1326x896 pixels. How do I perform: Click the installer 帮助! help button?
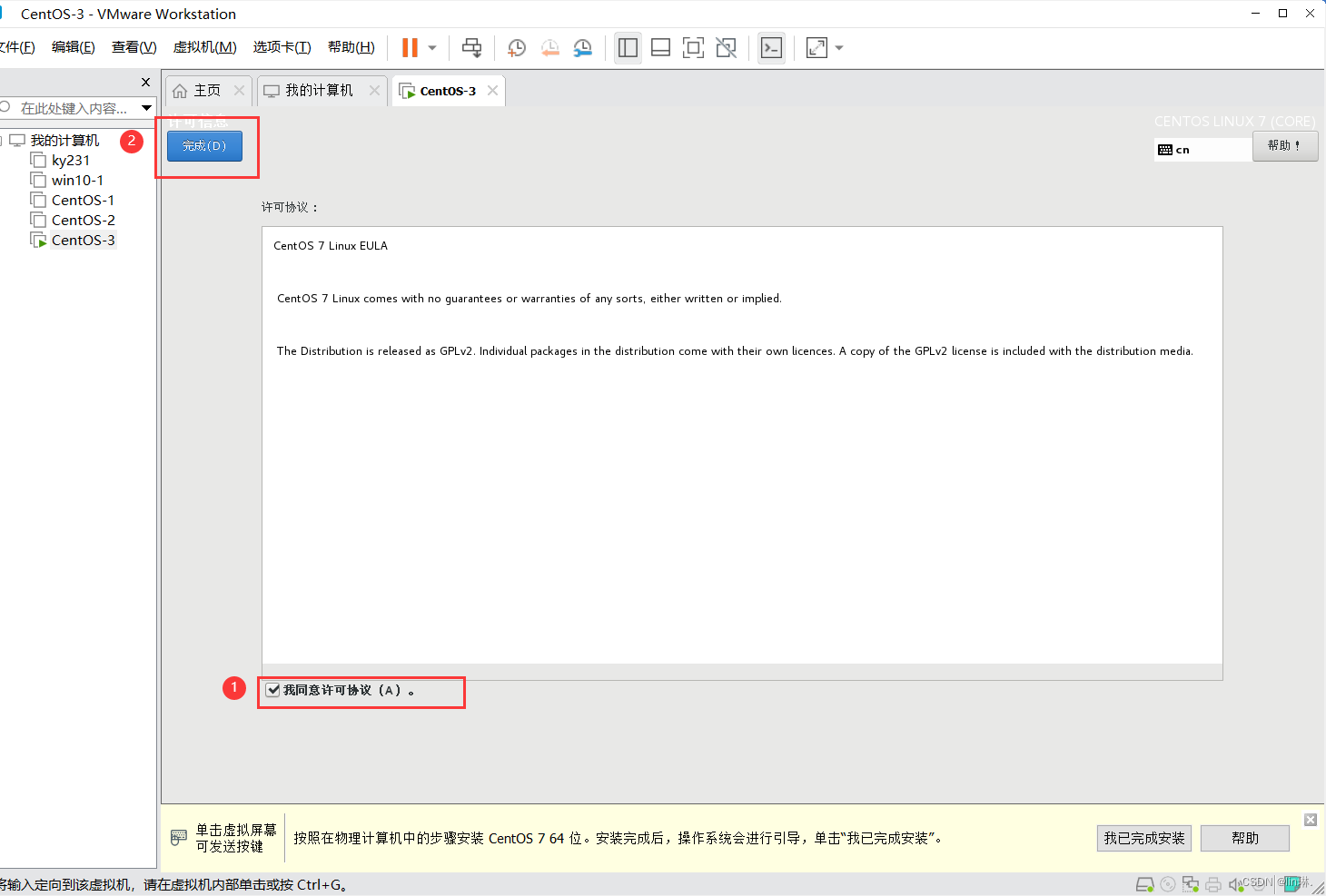coord(1284,146)
